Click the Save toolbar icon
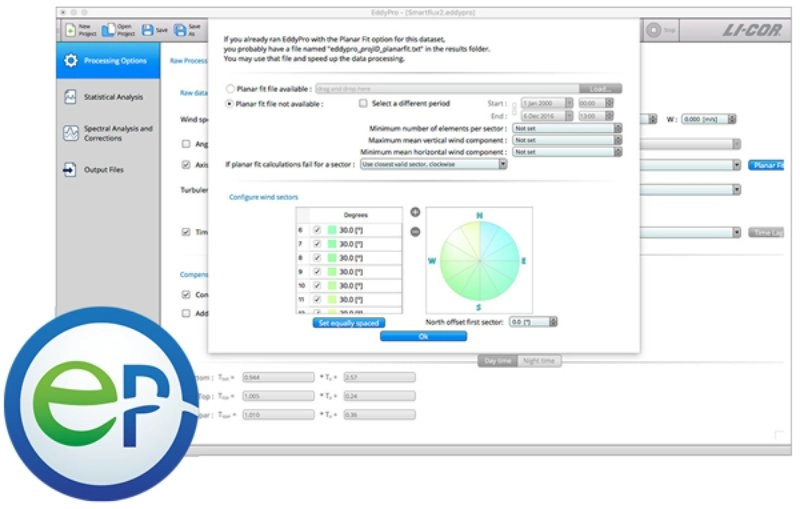Viewport: 800px width, 509px height. point(154,30)
